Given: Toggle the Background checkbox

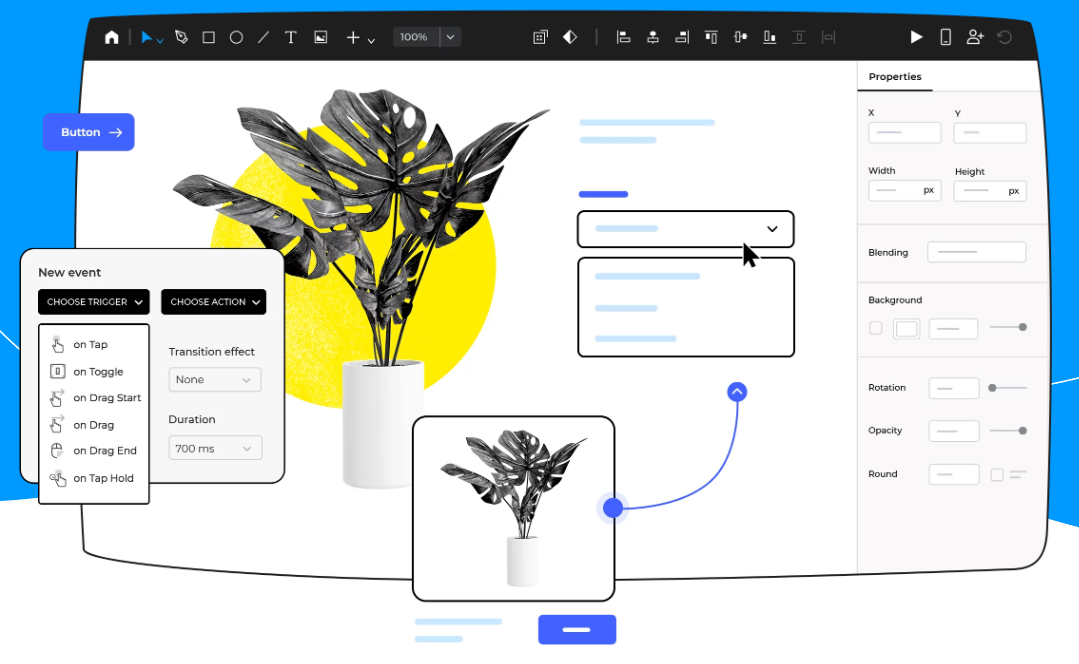Looking at the screenshot, I should point(875,328).
